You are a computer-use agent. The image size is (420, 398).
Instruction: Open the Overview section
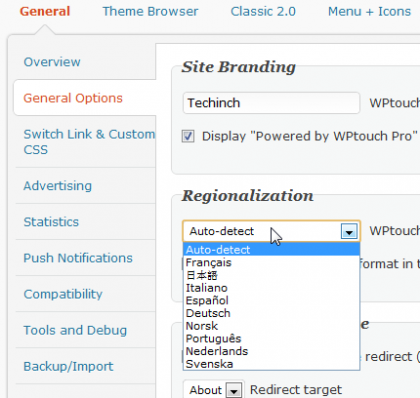[x=52, y=62]
